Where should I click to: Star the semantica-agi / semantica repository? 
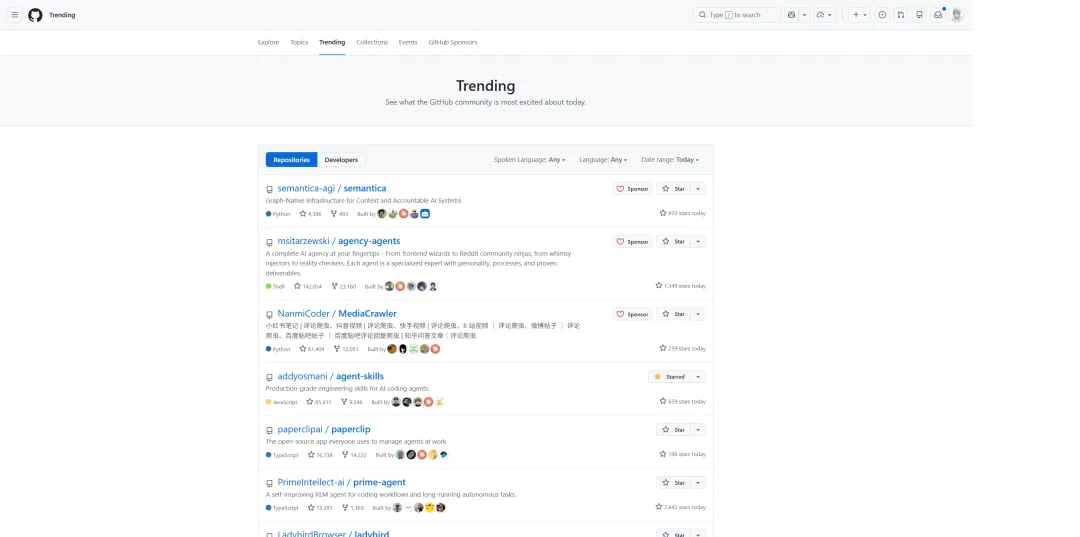(x=673, y=189)
